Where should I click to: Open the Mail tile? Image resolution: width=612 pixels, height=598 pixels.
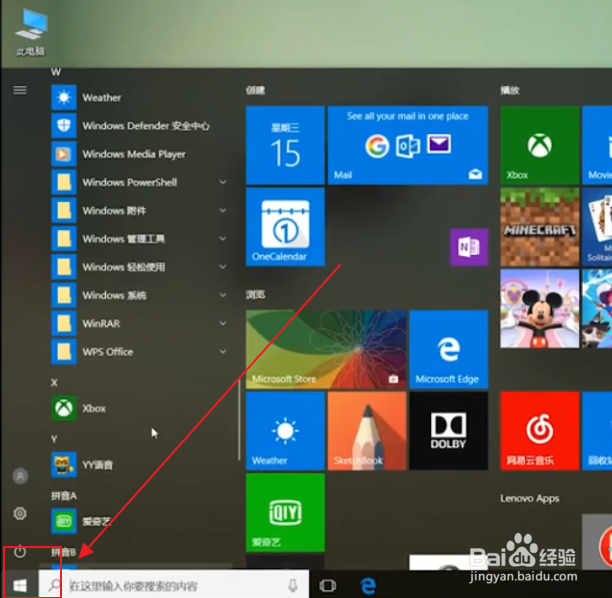(408, 145)
